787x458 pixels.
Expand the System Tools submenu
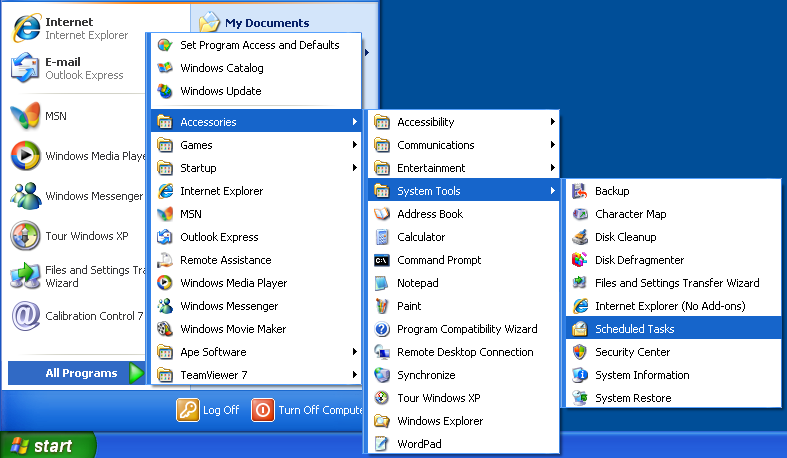coord(463,191)
